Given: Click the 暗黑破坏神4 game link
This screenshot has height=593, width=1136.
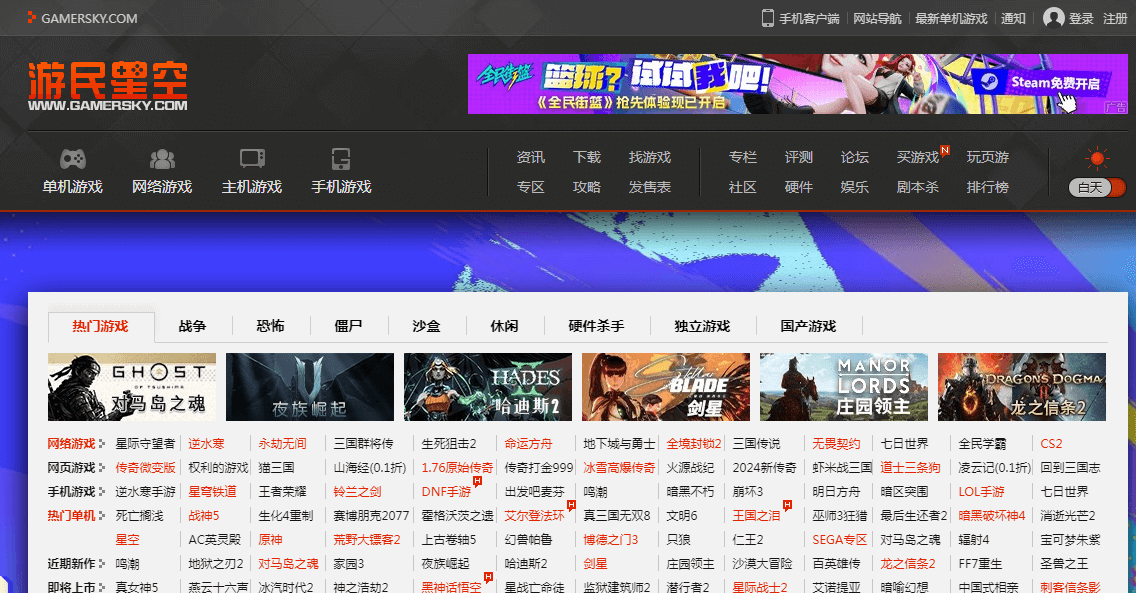Looking at the screenshot, I should (992, 516).
